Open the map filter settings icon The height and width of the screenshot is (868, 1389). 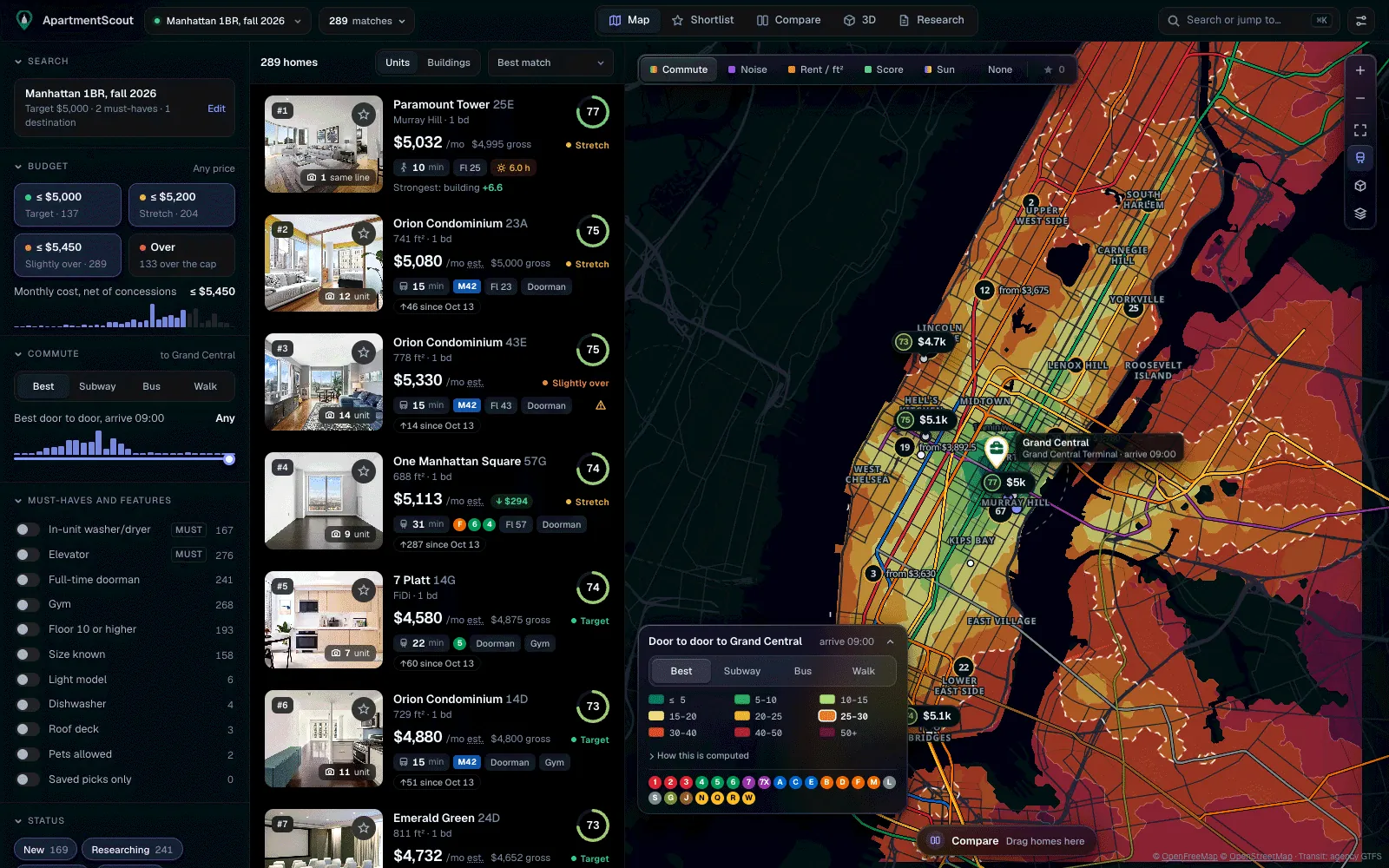1360,21
